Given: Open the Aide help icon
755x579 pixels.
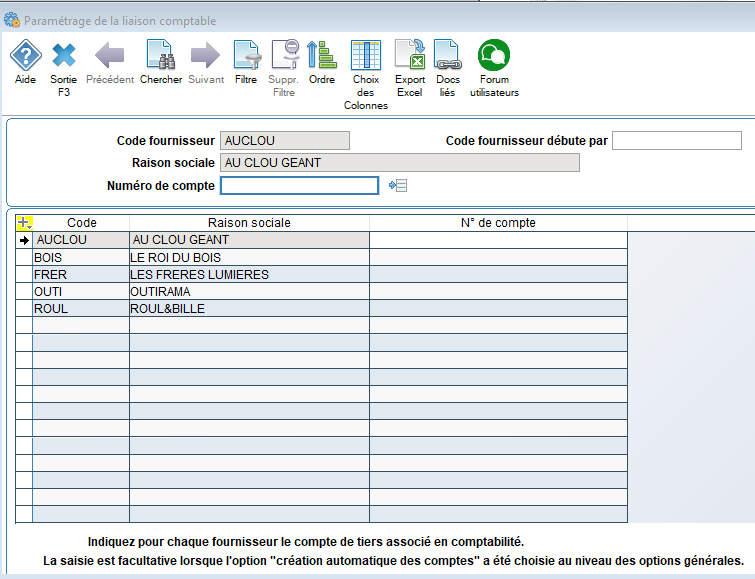Looking at the screenshot, I should 26,55.
